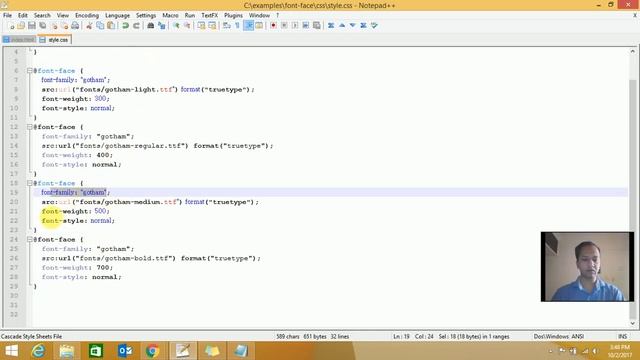The height and width of the screenshot is (360, 640).
Task: Play back the macro with the Playback icon
Action: click(295, 26)
